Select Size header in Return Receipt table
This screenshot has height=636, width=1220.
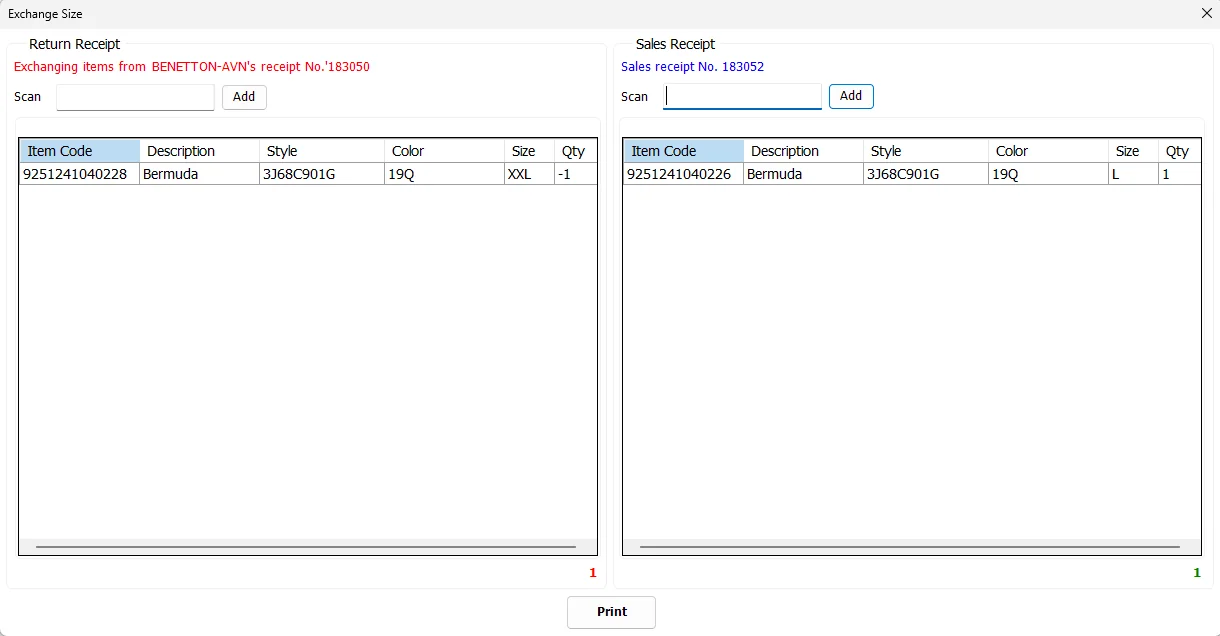[x=529, y=151]
